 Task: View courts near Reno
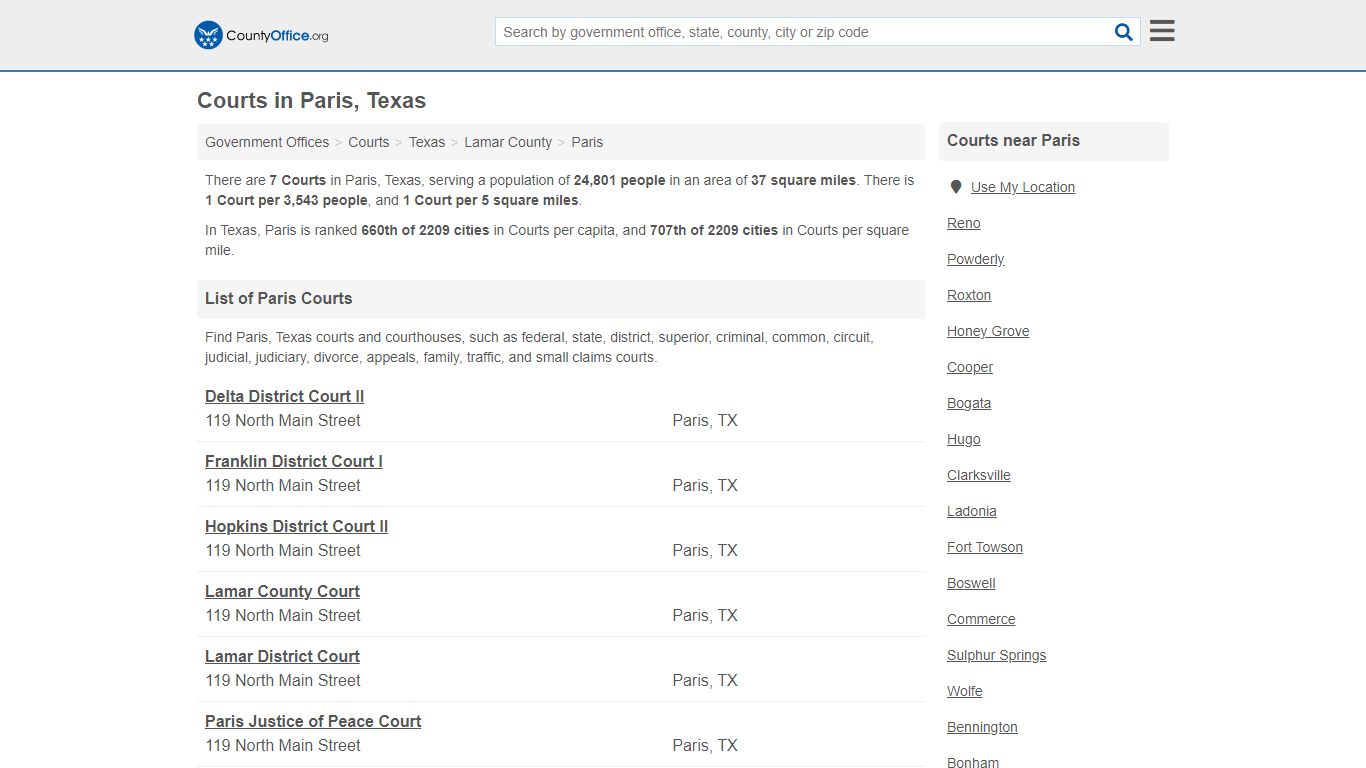[x=964, y=223]
